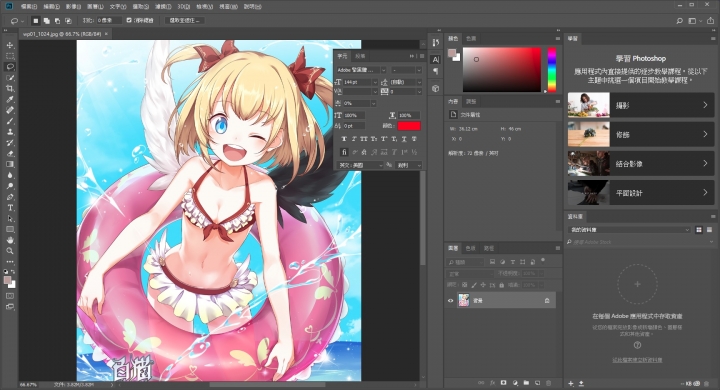Select the Move tool
This screenshot has width=720, height=390.
10,45
